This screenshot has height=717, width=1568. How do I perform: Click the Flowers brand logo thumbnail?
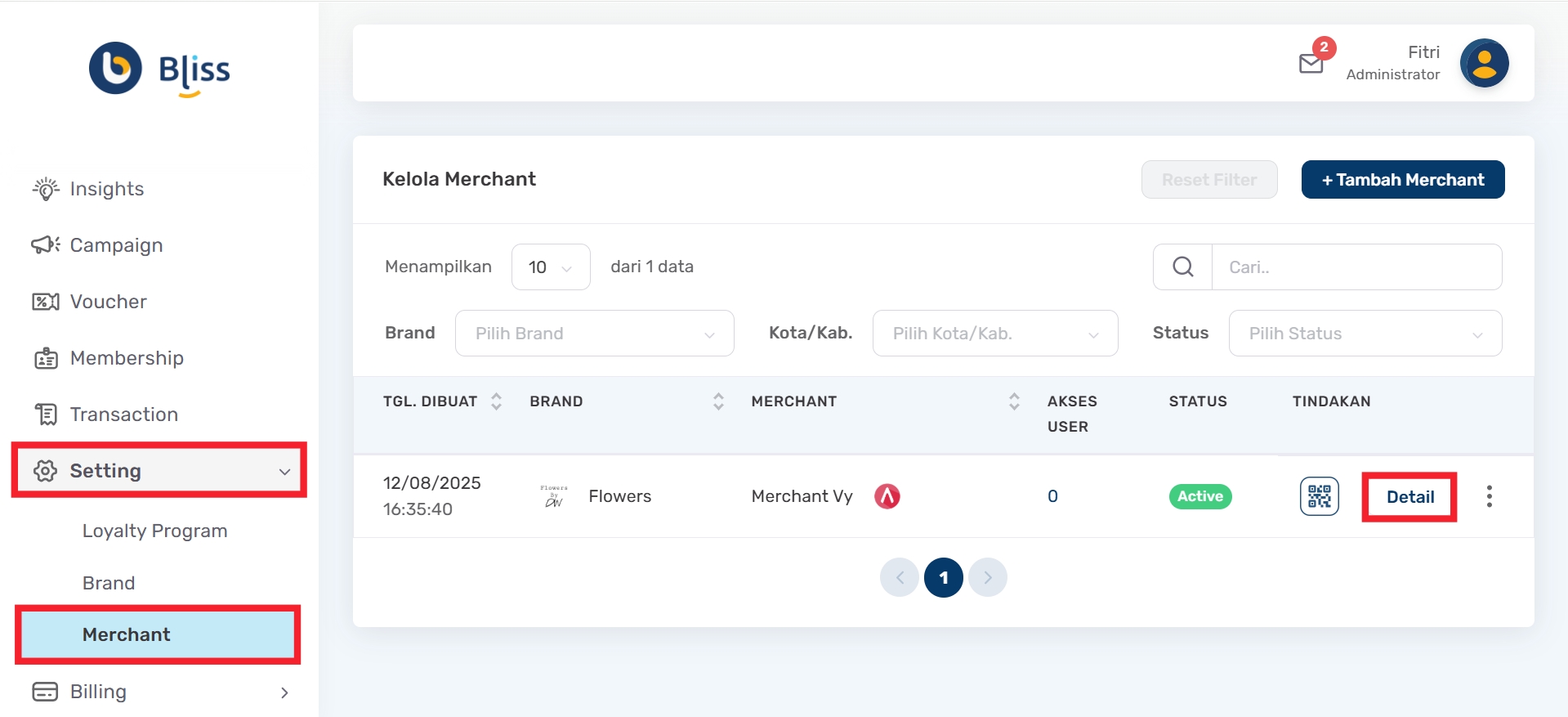point(554,496)
